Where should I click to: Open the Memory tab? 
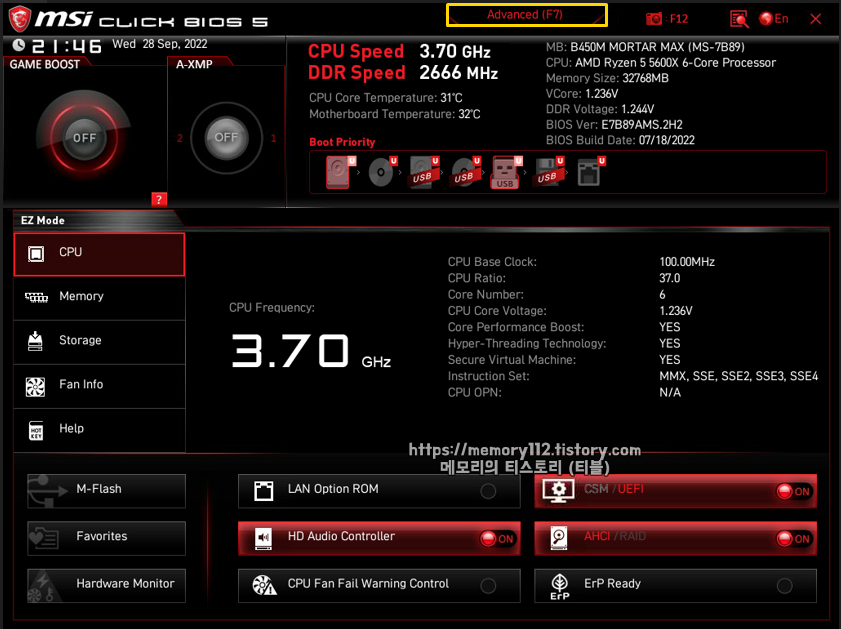(99, 298)
